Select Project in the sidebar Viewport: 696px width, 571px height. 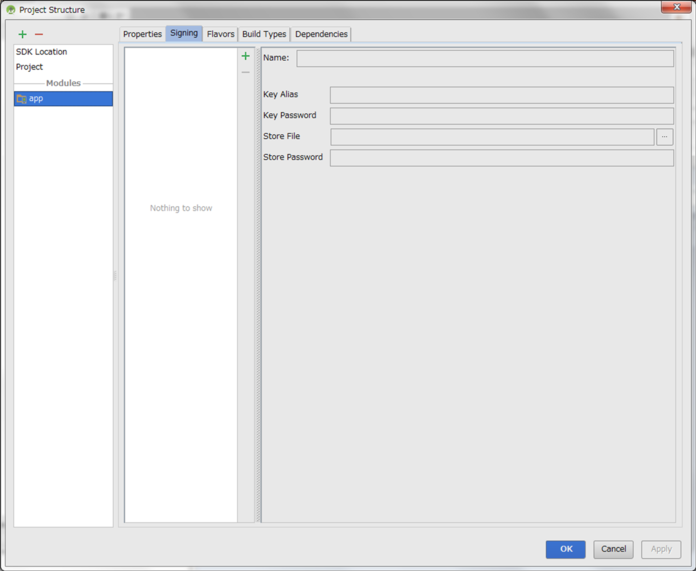click(30, 67)
